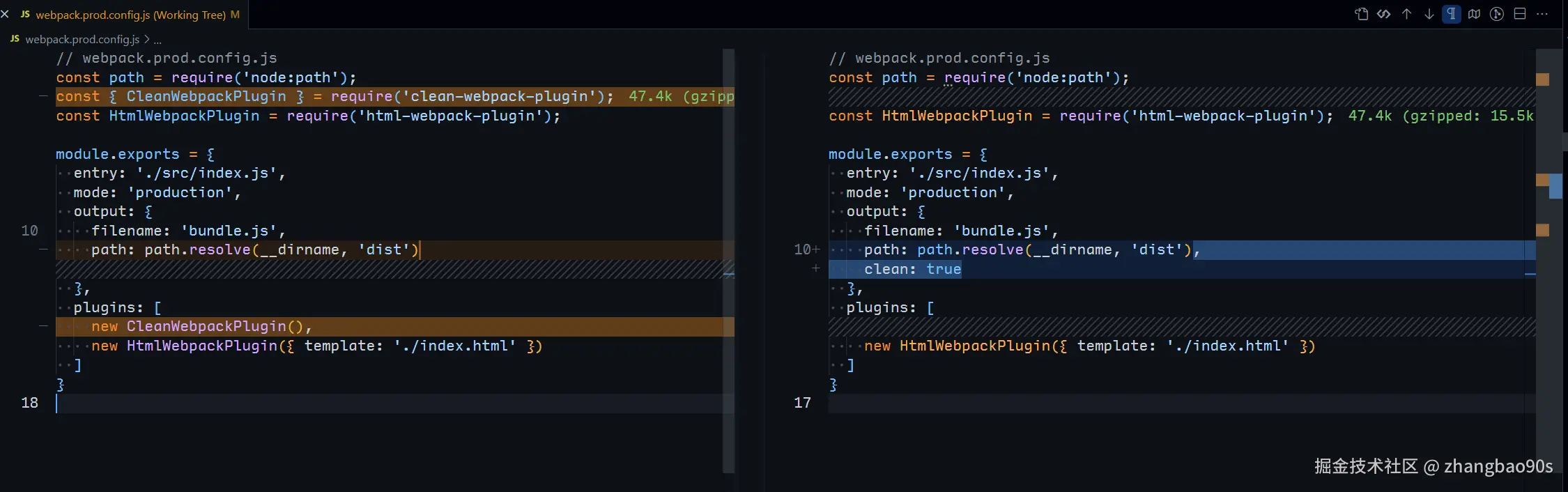Expand the breadcrumb chevron after file name
The width and height of the screenshot is (1568, 492).
point(147,40)
